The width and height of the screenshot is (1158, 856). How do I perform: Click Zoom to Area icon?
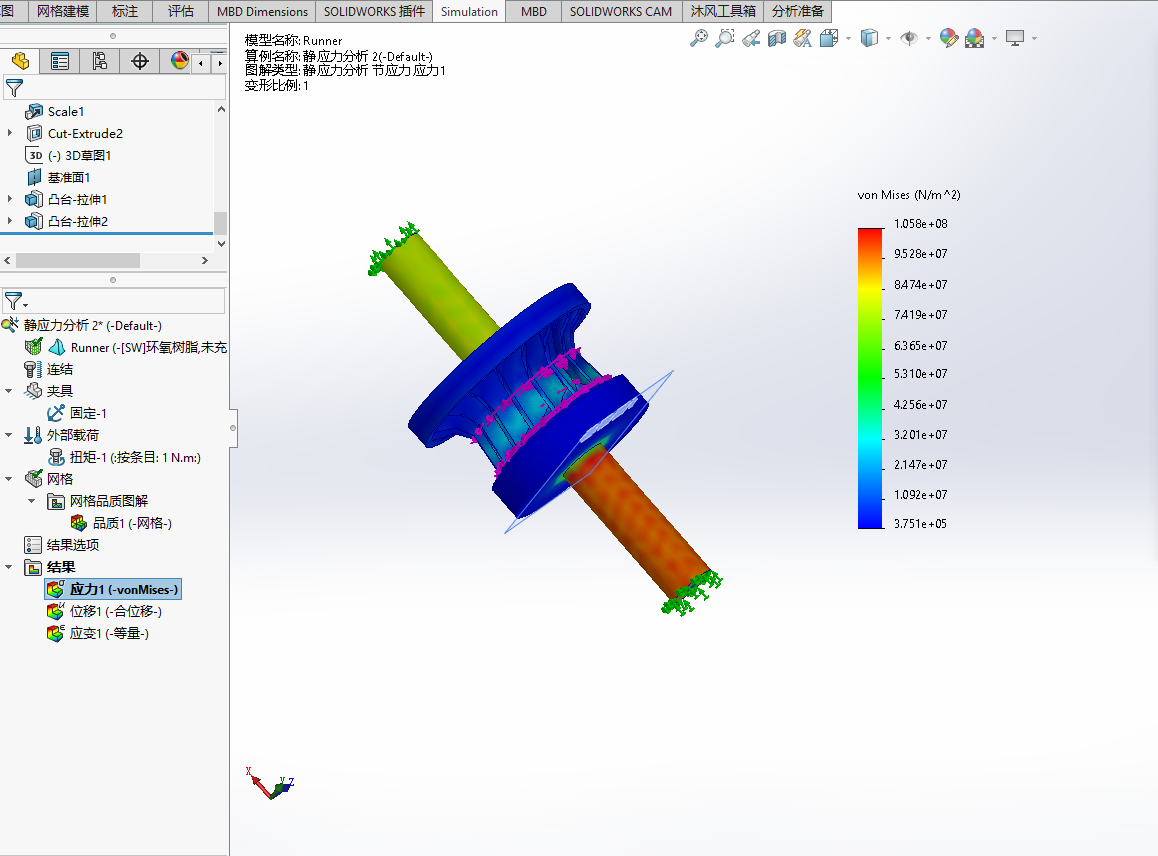725,38
